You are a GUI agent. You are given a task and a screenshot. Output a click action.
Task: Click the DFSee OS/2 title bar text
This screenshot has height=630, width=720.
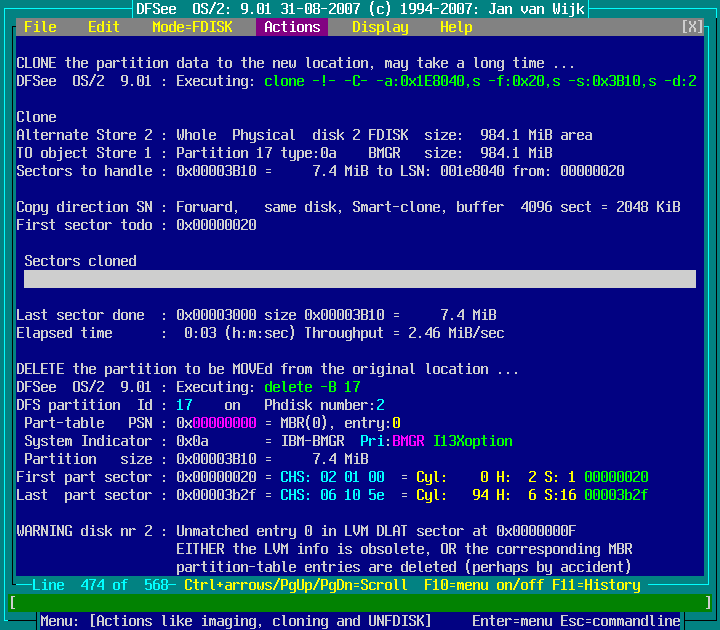click(360, 9)
